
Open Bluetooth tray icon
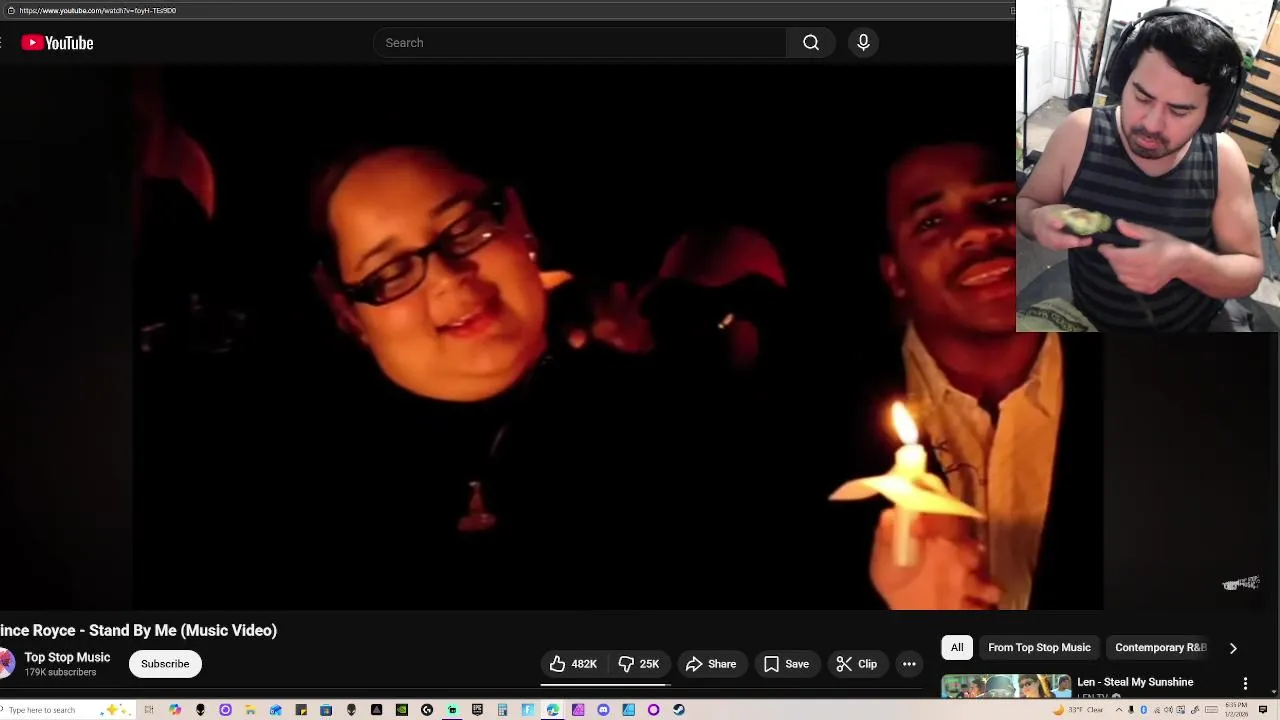1143,710
